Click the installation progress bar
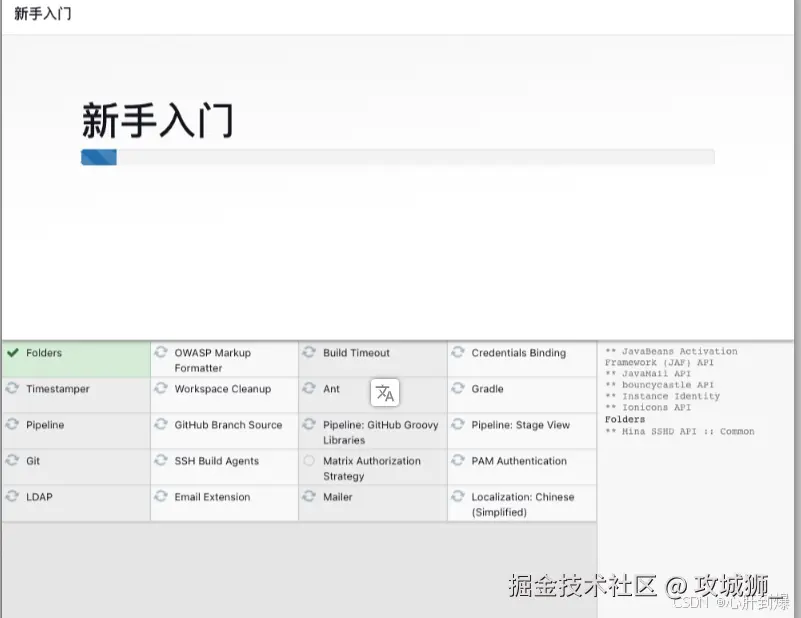801x618 pixels. [x=397, y=156]
